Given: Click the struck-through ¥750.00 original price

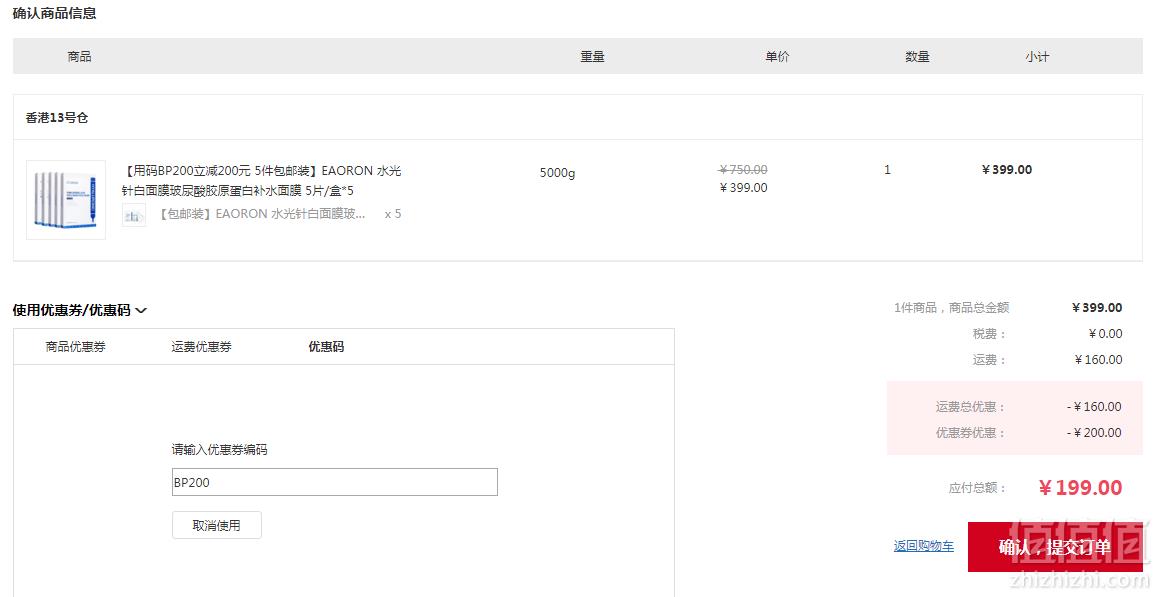Looking at the screenshot, I should [x=743, y=169].
